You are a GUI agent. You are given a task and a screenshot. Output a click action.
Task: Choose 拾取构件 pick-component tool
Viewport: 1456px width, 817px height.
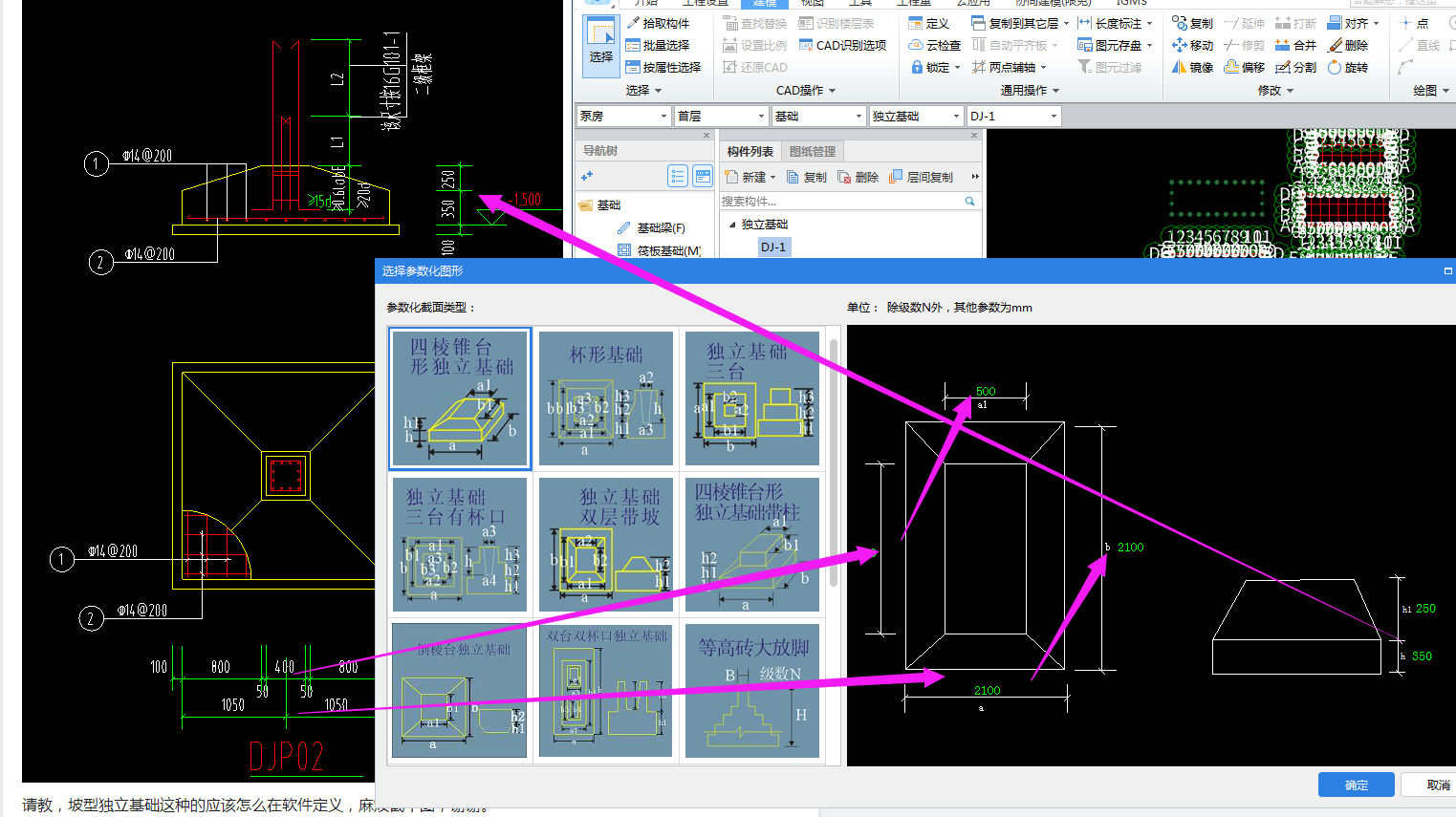pos(658,23)
